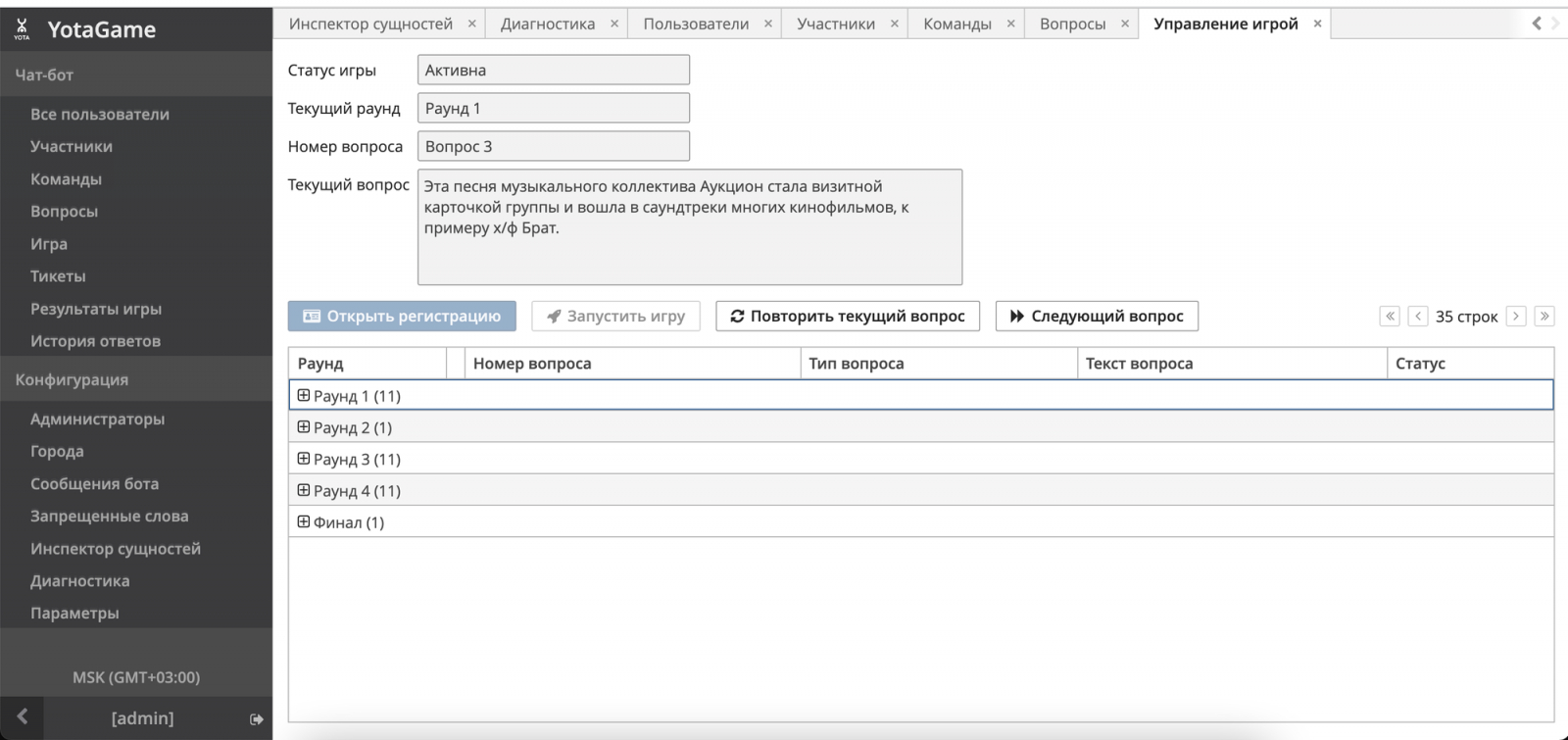Close the Пользователи tab
This screenshot has height=740, width=1568.
(768, 24)
